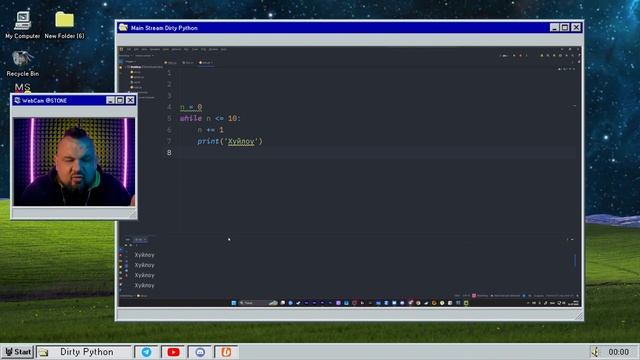Image resolution: width=640 pixels, height=360 pixels.
Task: Click the console output scrollbar thumb
Action: pyautogui.click(x=575, y=260)
